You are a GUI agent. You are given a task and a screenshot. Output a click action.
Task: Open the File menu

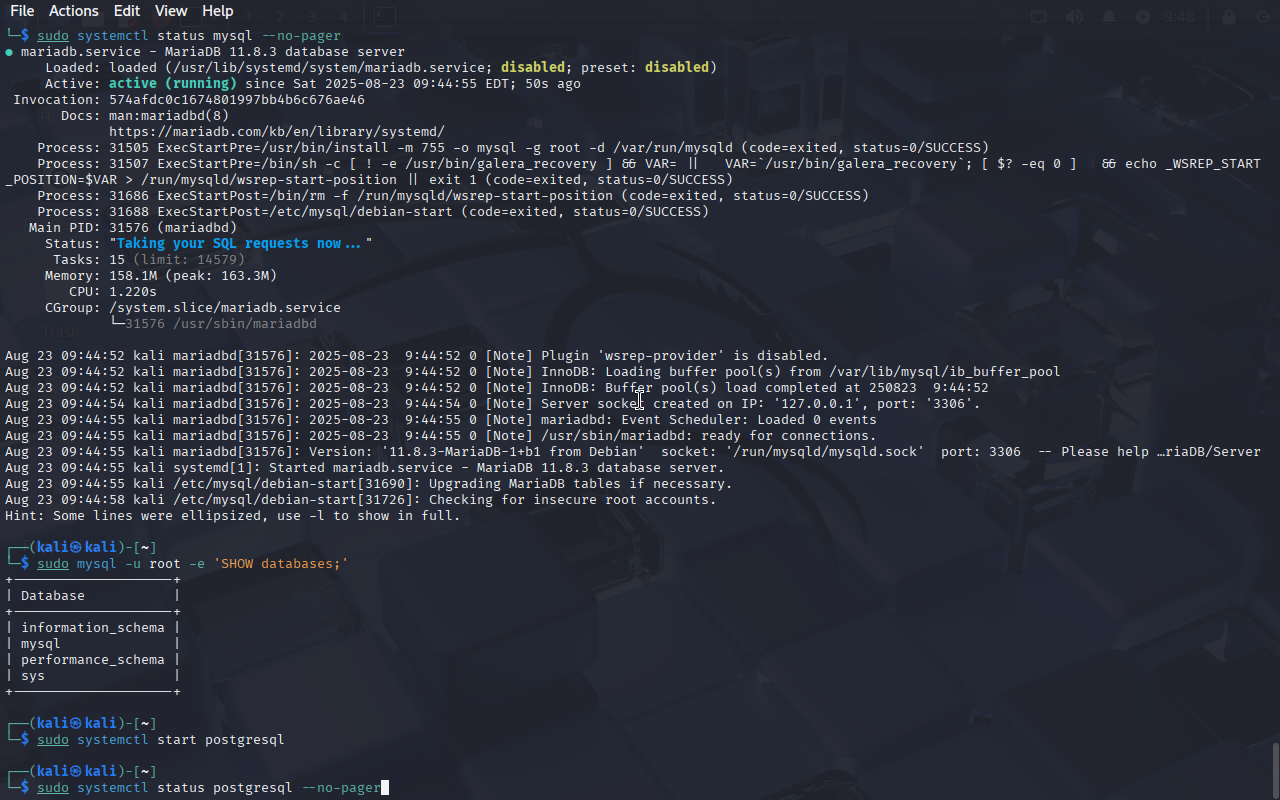22,11
